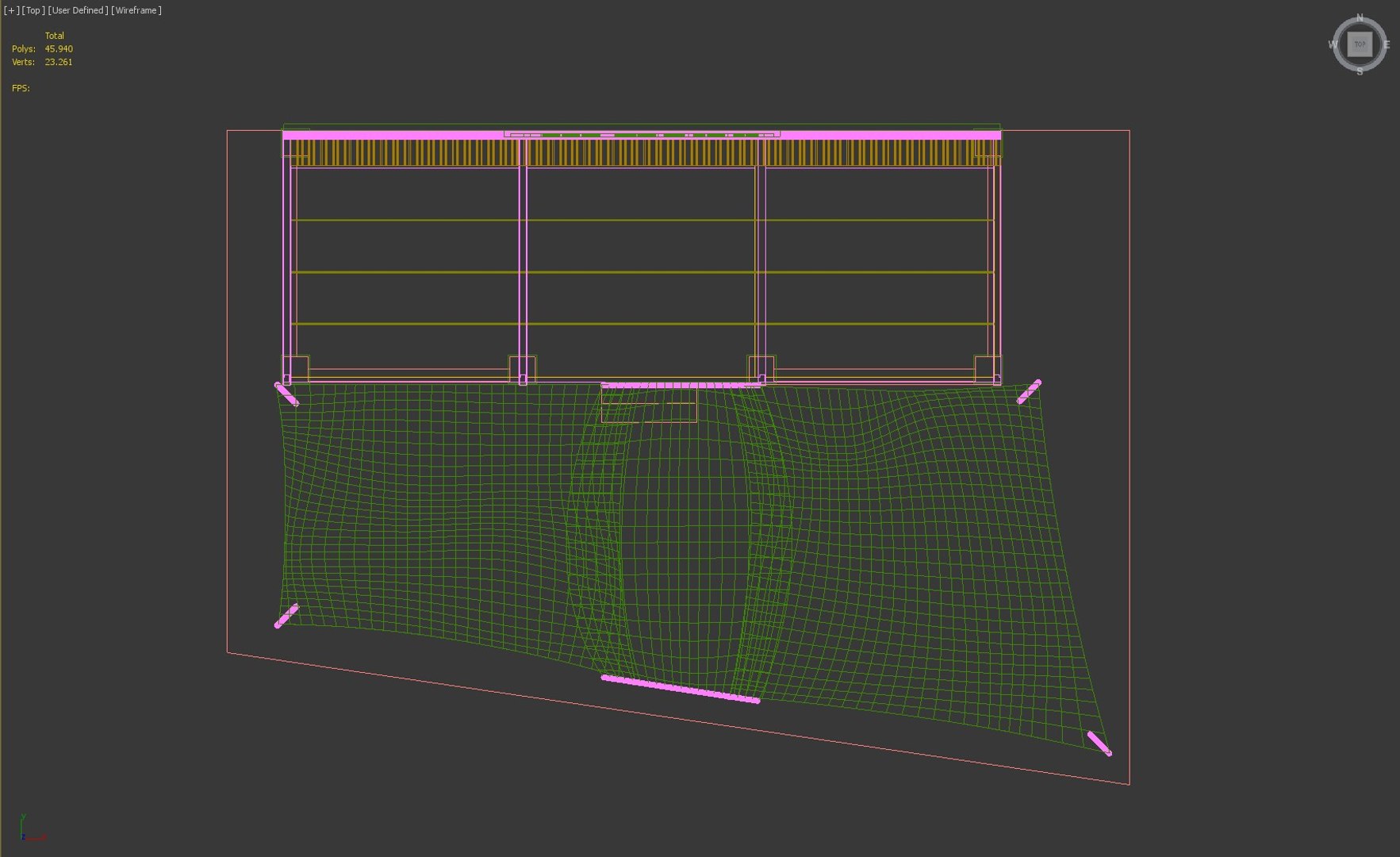The height and width of the screenshot is (857, 1400).
Task: Click the N compass label on ViewCube
Action: coord(1360,17)
